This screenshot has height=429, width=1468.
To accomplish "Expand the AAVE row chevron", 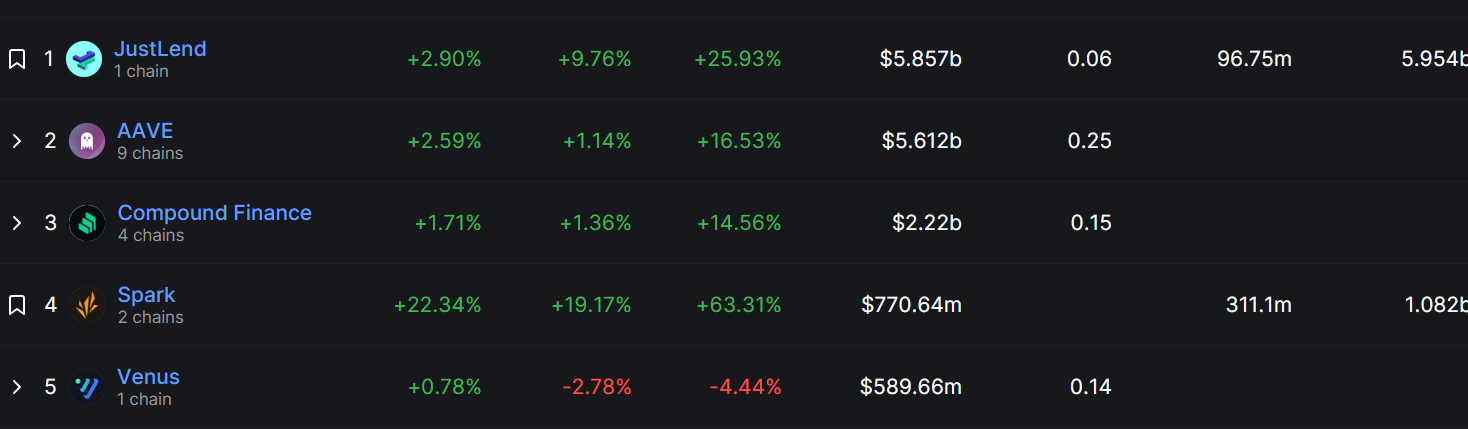I will point(17,141).
